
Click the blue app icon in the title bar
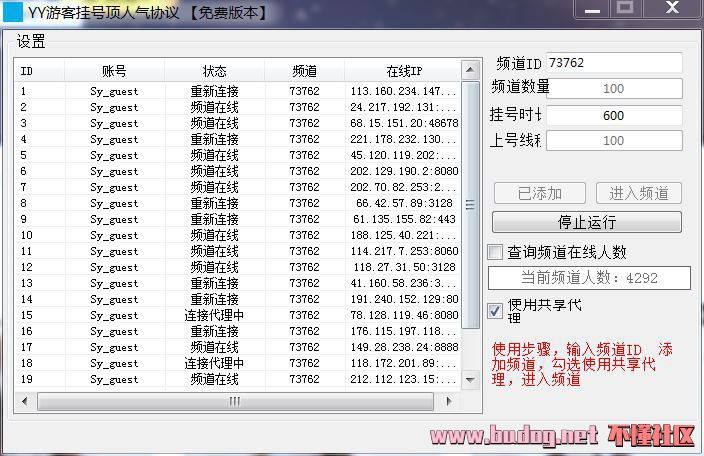pos(13,12)
